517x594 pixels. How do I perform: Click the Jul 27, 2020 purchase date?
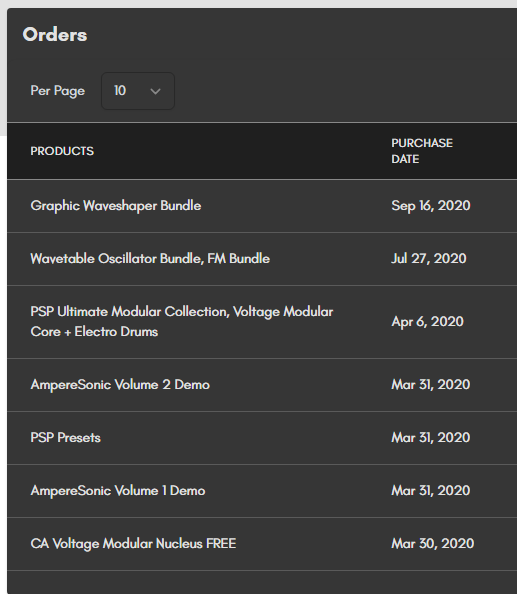(x=429, y=259)
